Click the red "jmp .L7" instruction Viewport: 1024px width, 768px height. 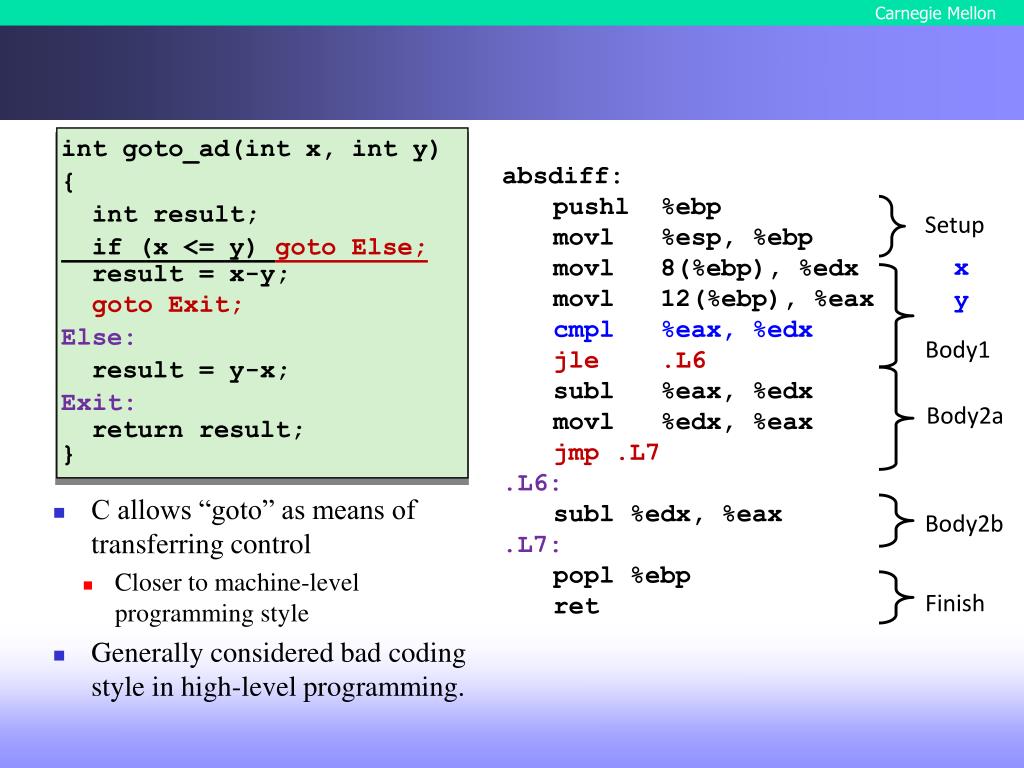pos(607,453)
